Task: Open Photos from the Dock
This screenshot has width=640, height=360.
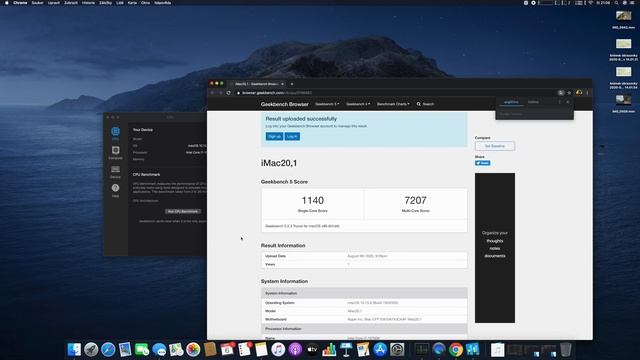Action: [193, 350]
